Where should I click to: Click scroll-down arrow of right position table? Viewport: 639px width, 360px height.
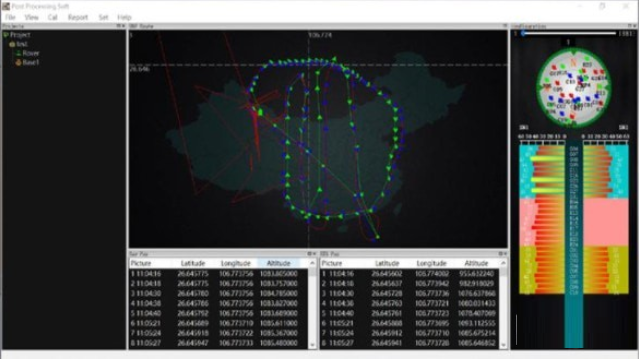pos(503,345)
